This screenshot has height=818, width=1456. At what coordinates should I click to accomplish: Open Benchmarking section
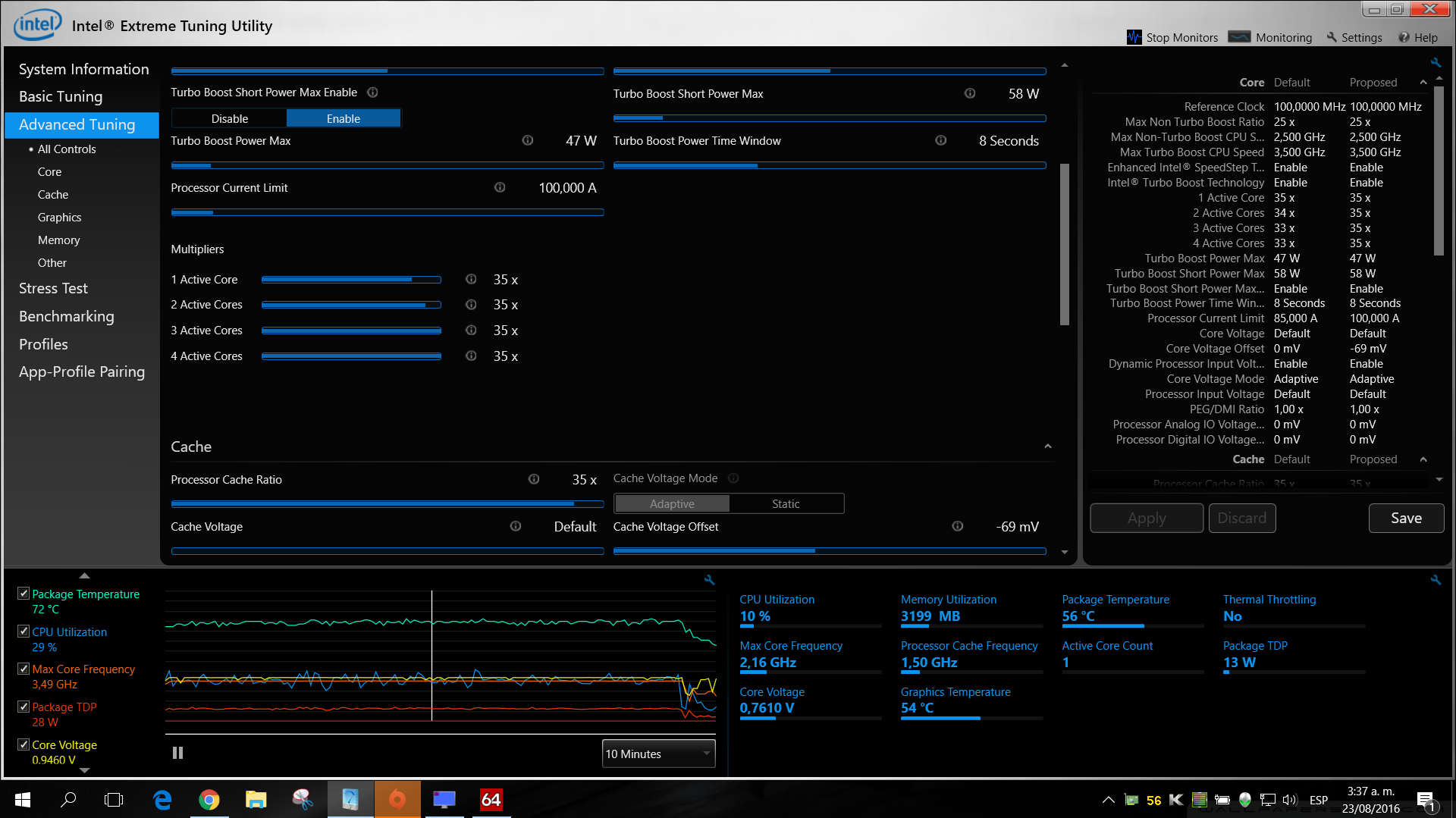(67, 316)
